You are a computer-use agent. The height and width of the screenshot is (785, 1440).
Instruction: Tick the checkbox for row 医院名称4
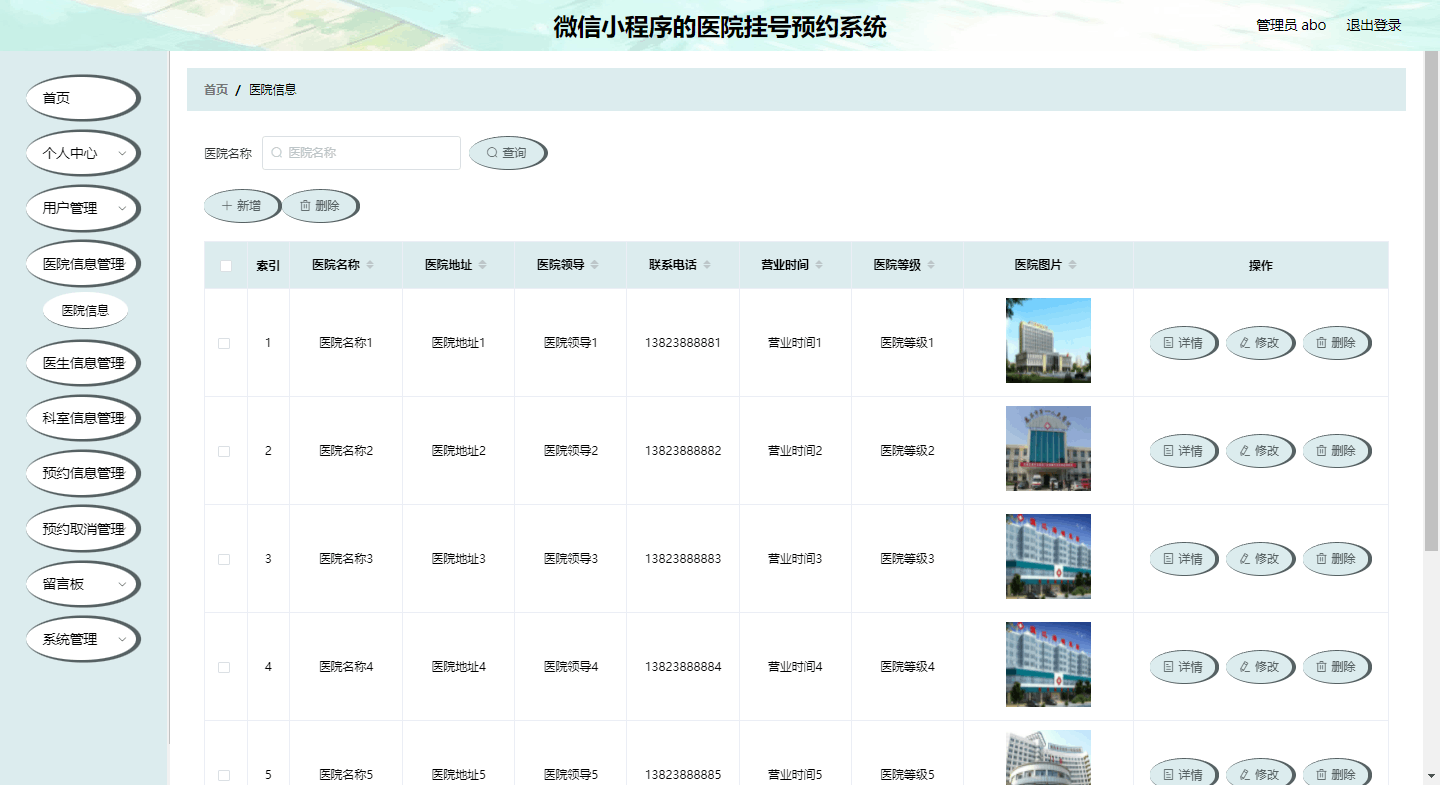click(224, 667)
